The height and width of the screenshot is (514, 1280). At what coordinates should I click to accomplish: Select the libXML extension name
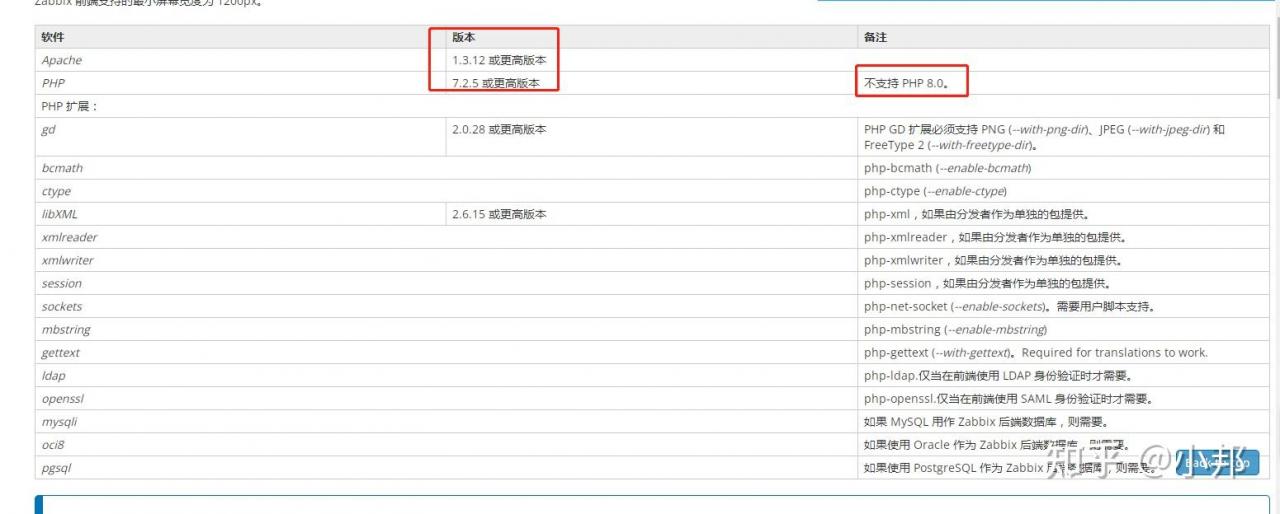point(61,214)
